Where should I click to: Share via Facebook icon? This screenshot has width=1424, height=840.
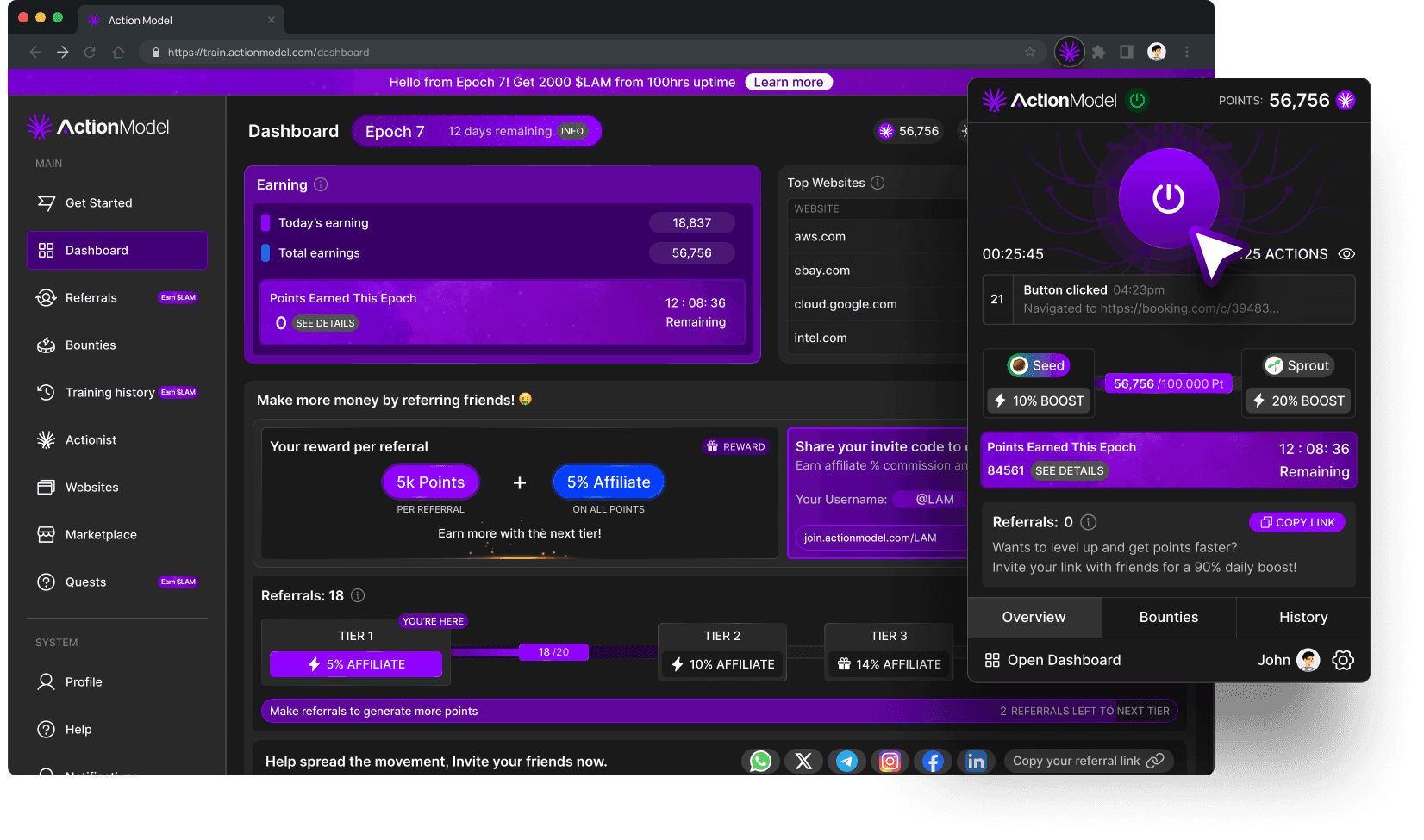tap(933, 761)
